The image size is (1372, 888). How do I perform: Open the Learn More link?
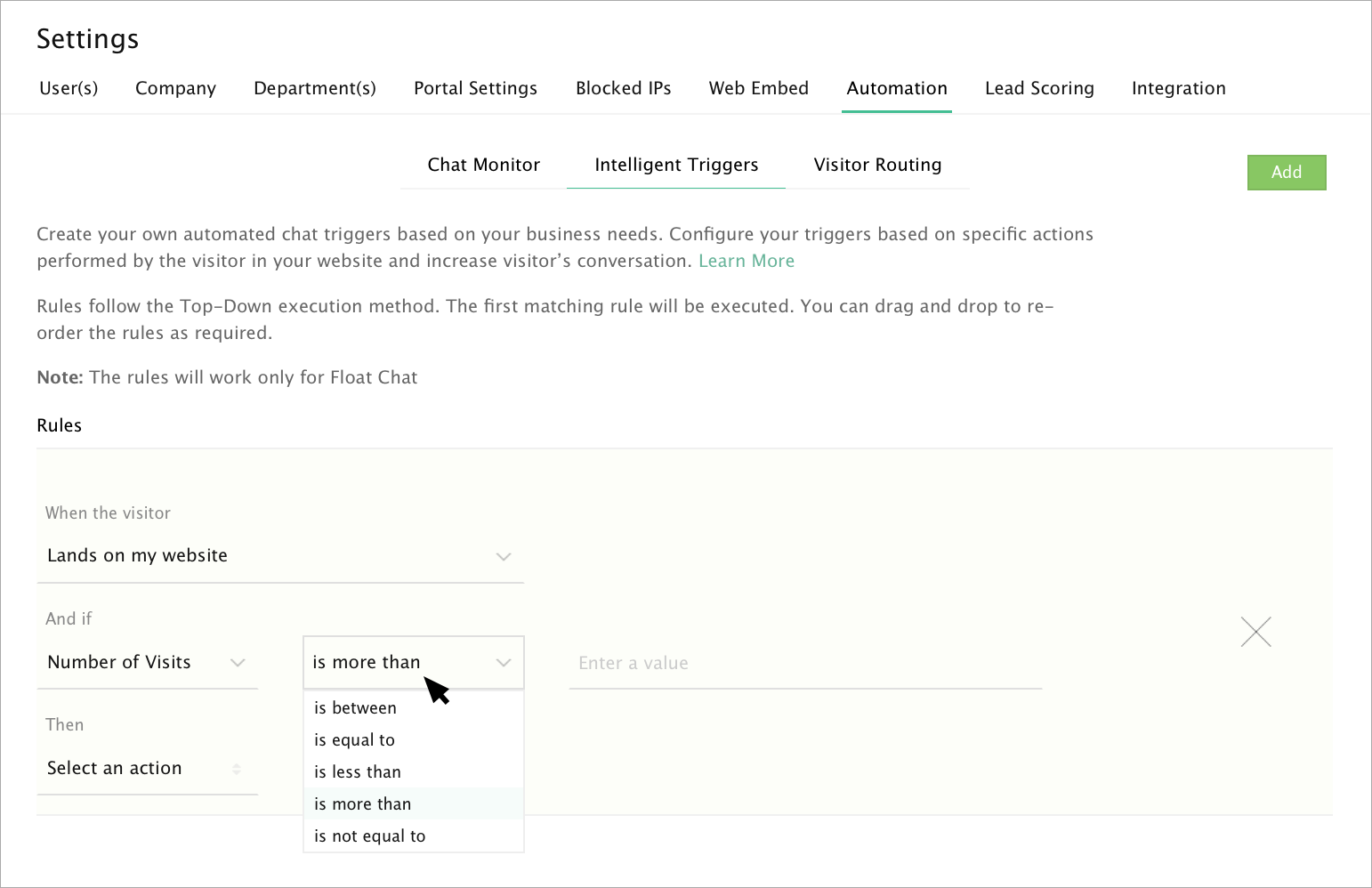point(747,262)
